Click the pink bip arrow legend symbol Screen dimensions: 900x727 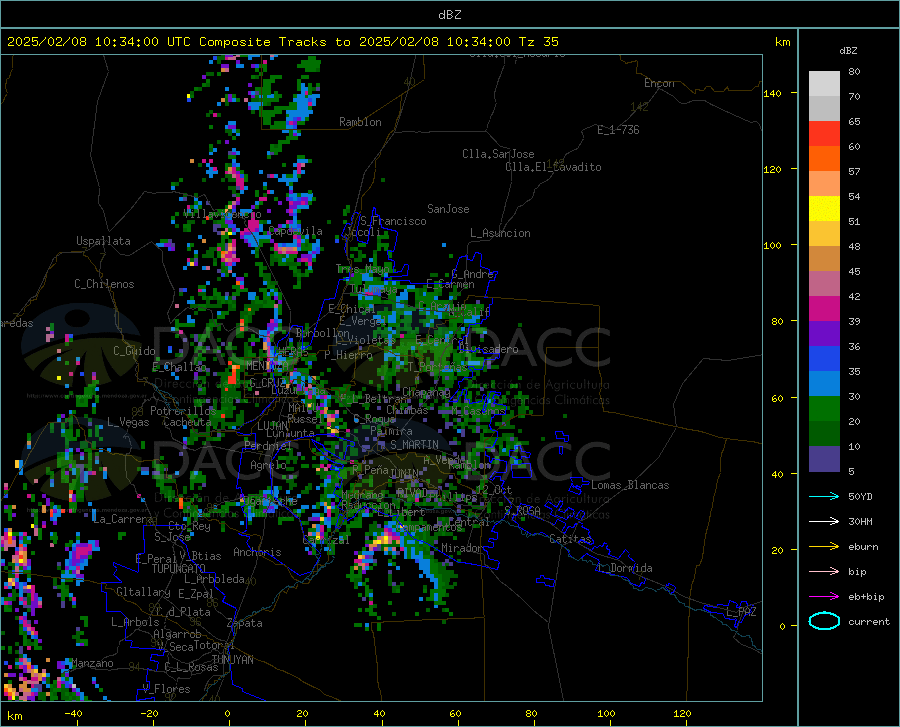click(x=824, y=572)
